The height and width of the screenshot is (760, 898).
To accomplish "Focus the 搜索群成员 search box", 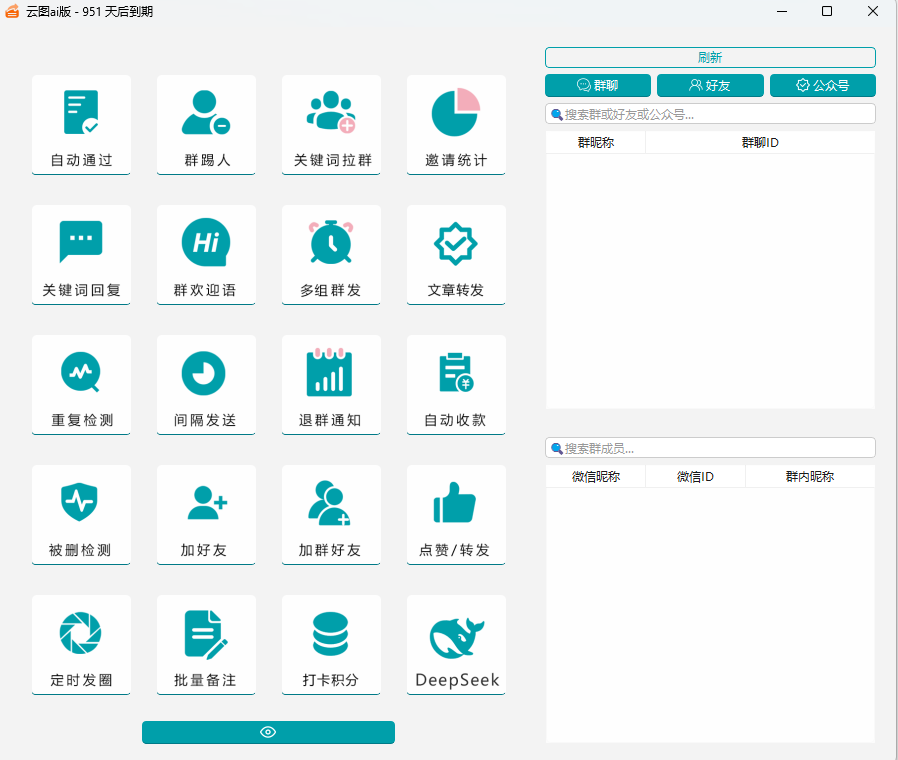I will click(710, 448).
